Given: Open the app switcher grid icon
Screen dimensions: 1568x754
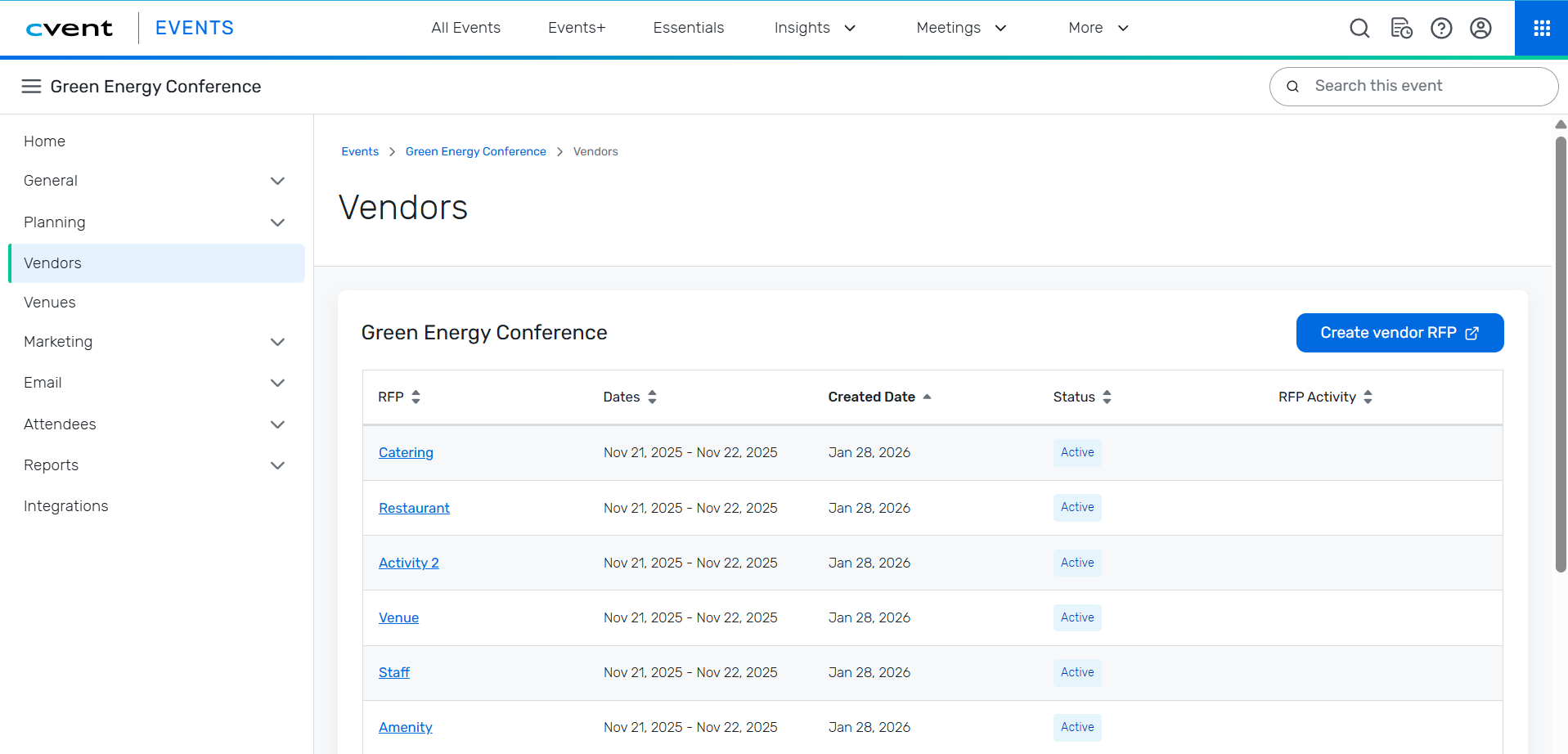Looking at the screenshot, I should [x=1542, y=28].
